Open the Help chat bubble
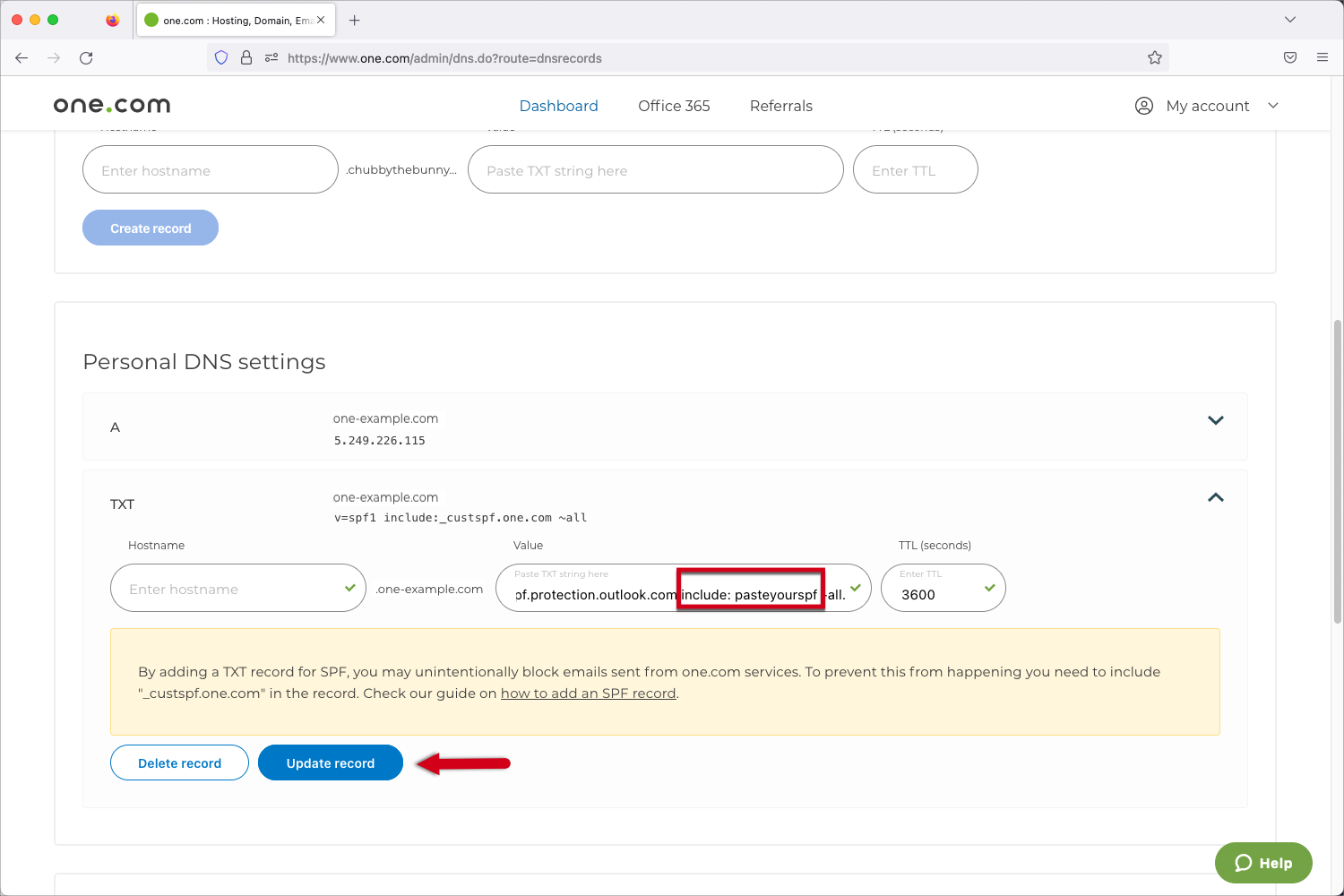This screenshot has height=896, width=1344. tap(1263, 863)
